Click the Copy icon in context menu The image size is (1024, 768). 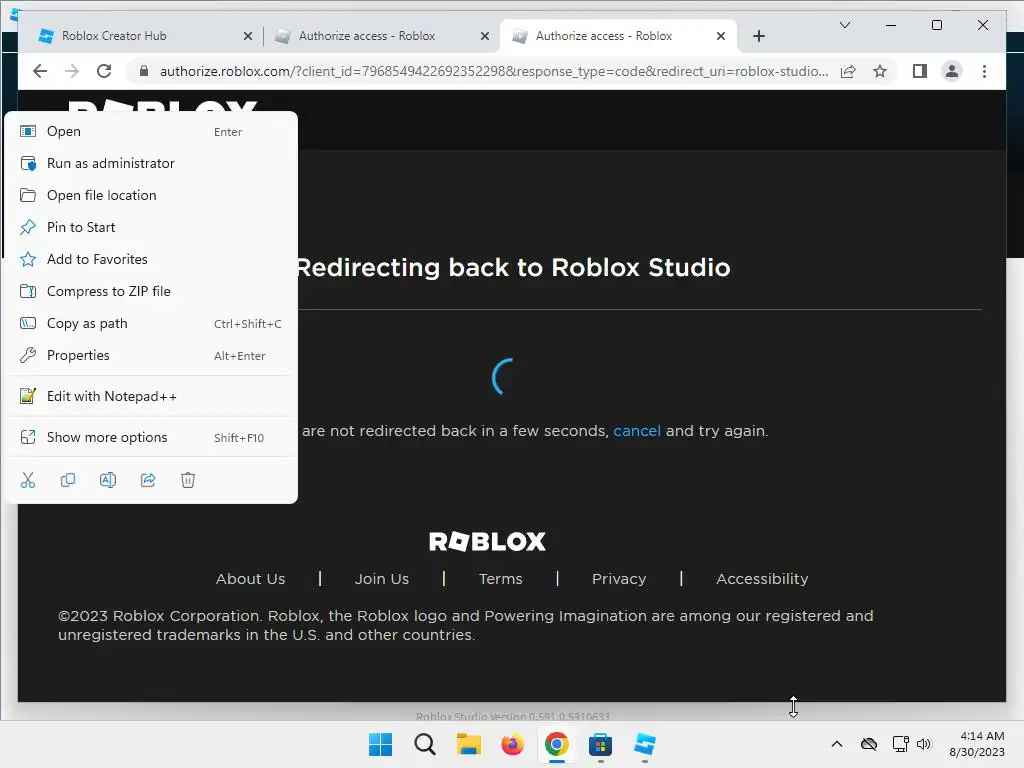pos(68,481)
